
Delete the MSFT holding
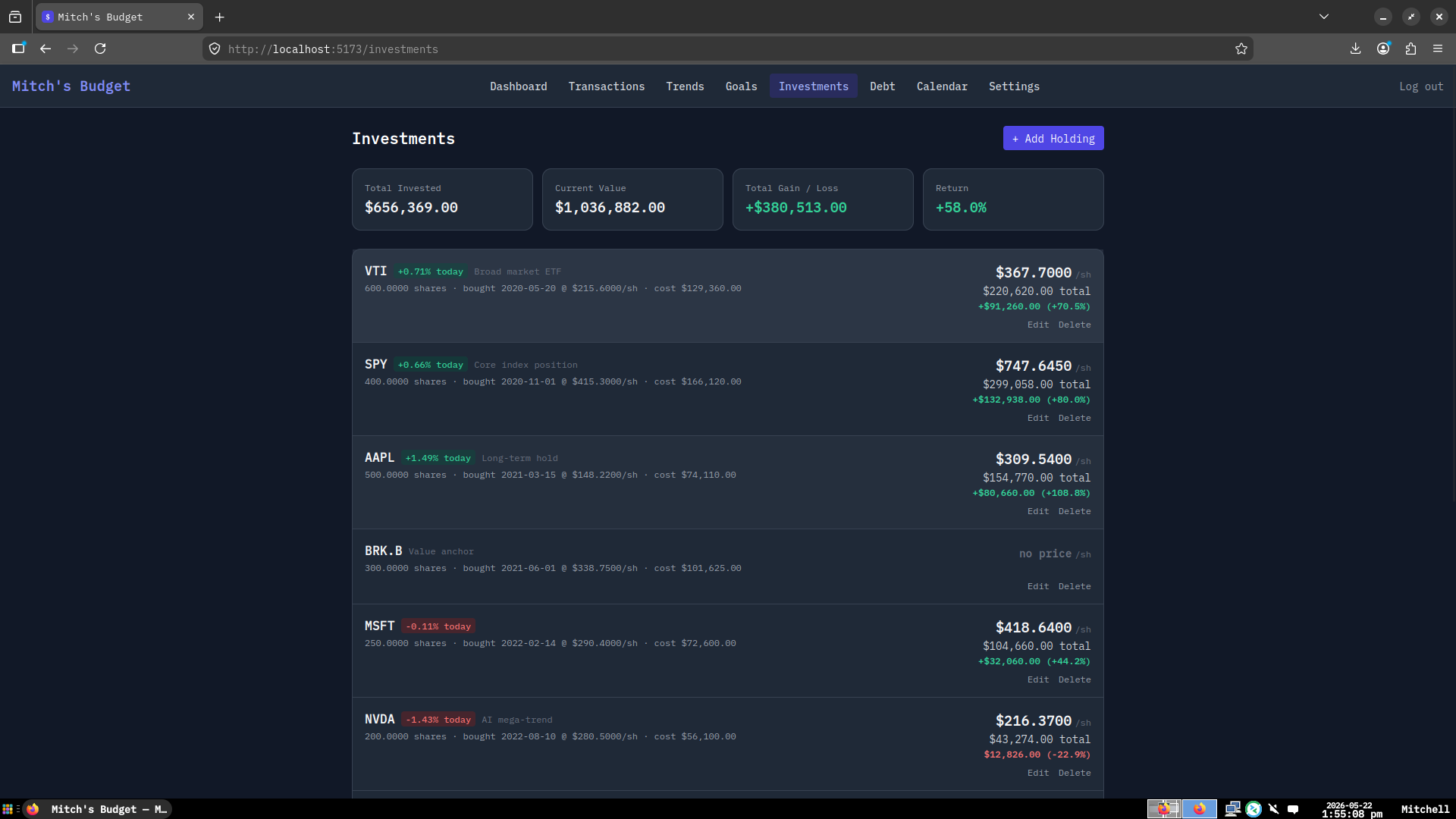click(x=1075, y=679)
